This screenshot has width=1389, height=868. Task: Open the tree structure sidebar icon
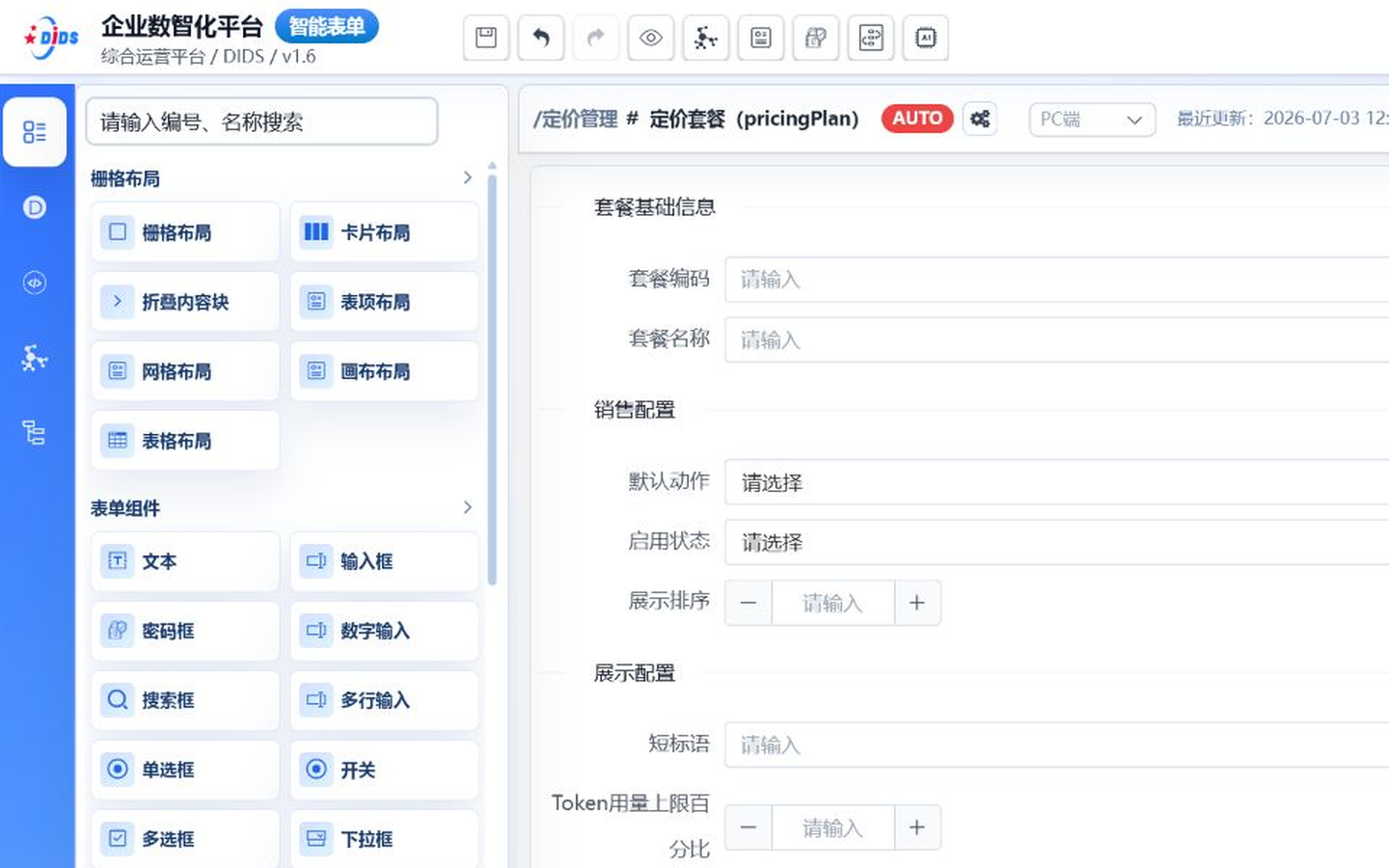[x=35, y=433]
